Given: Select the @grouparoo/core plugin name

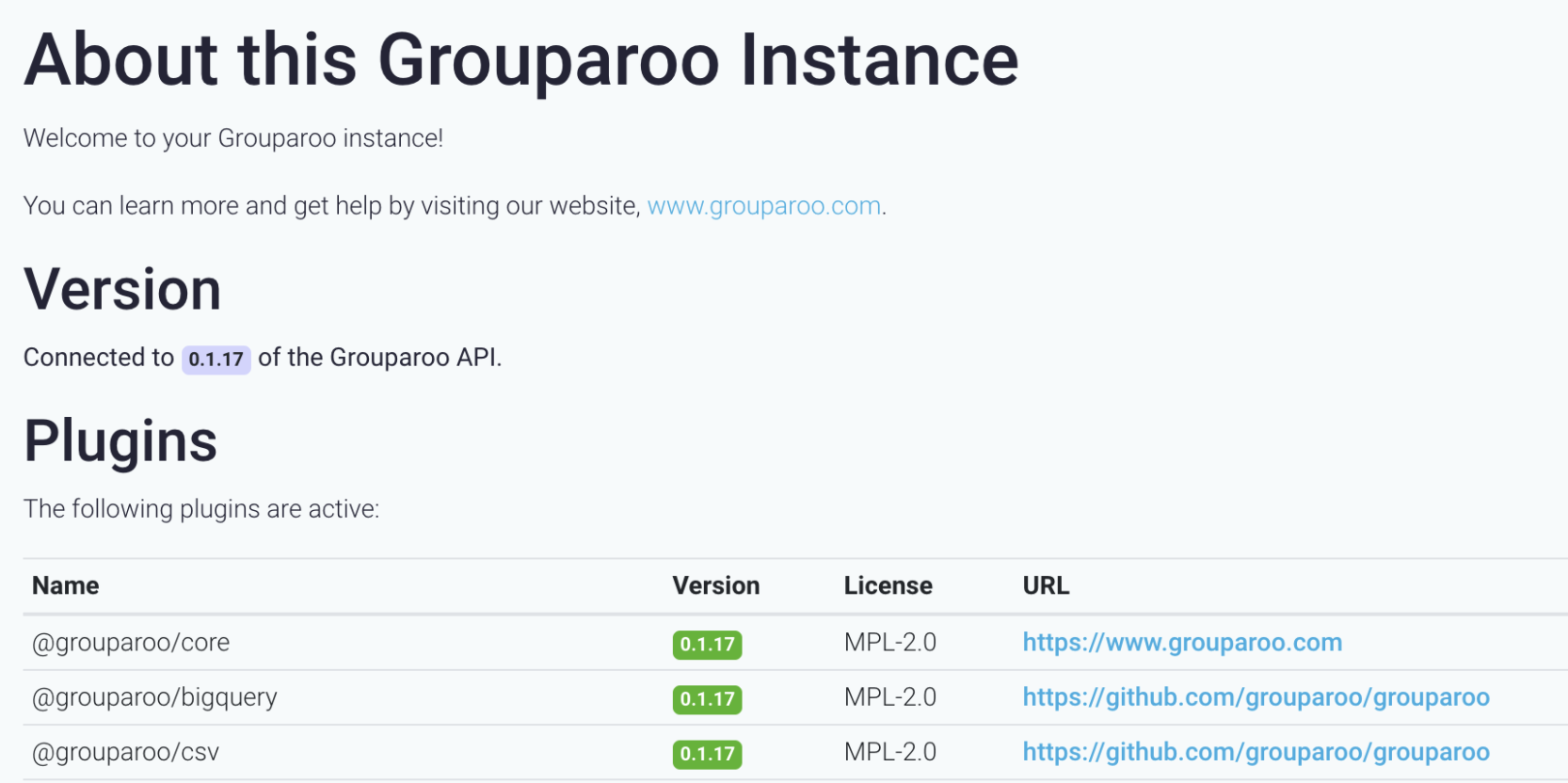Looking at the screenshot, I should point(131,643).
